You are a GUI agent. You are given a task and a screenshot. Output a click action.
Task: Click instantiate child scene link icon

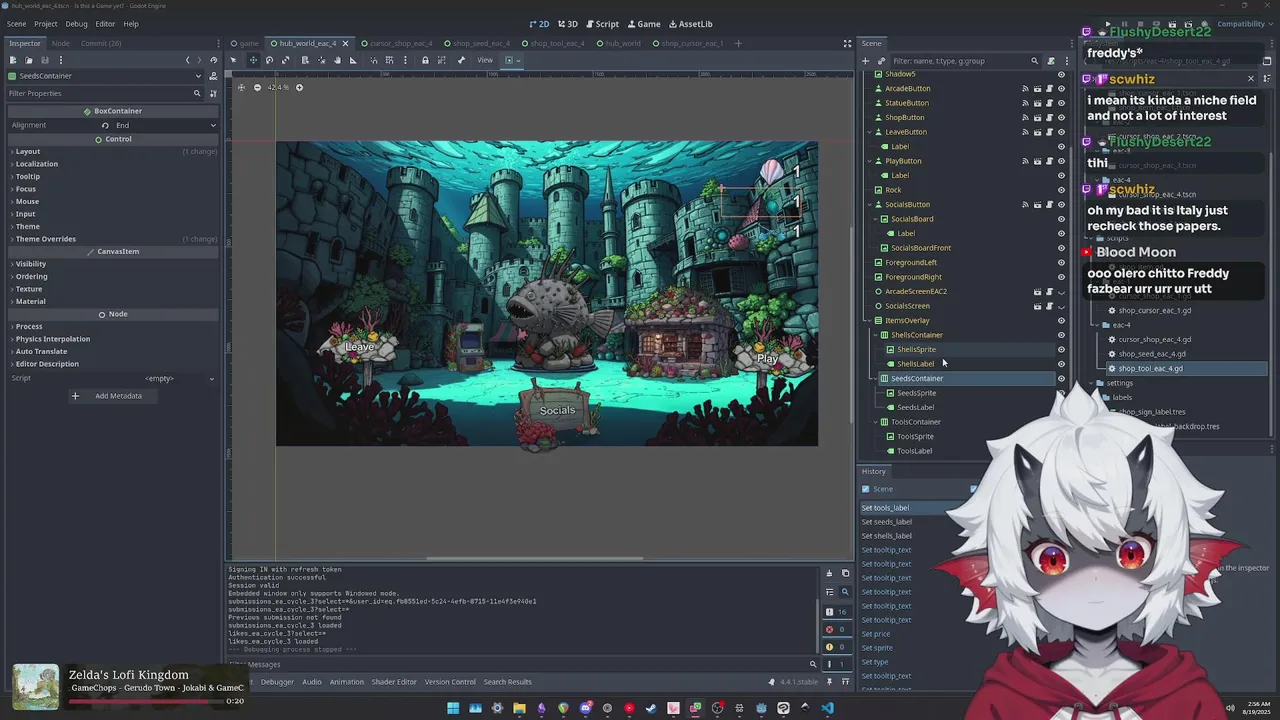pyautogui.click(x=879, y=61)
